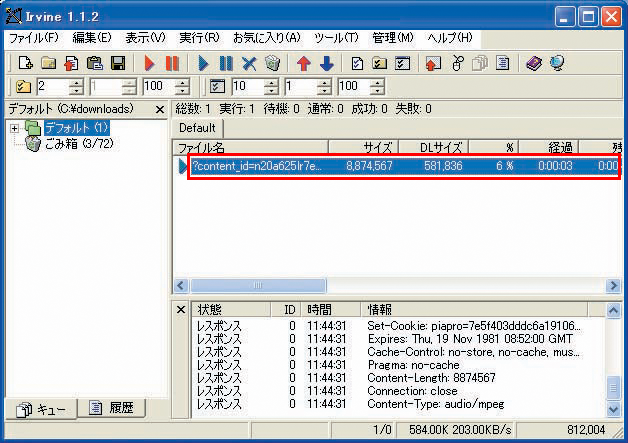
Task: Click the blue start download triangle
Action: tap(203, 63)
